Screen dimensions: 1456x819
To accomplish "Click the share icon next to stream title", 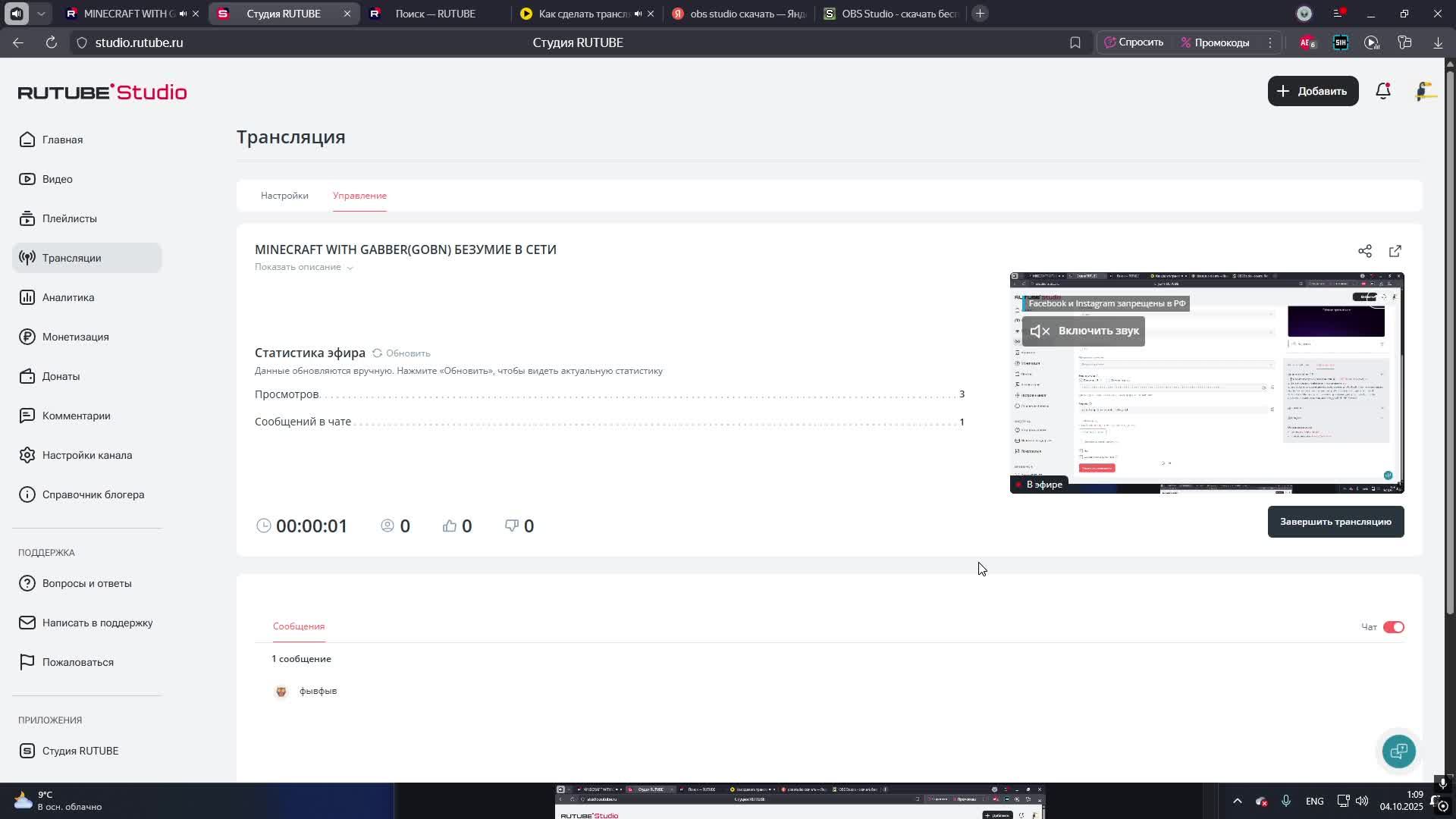I will pos(1364,251).
